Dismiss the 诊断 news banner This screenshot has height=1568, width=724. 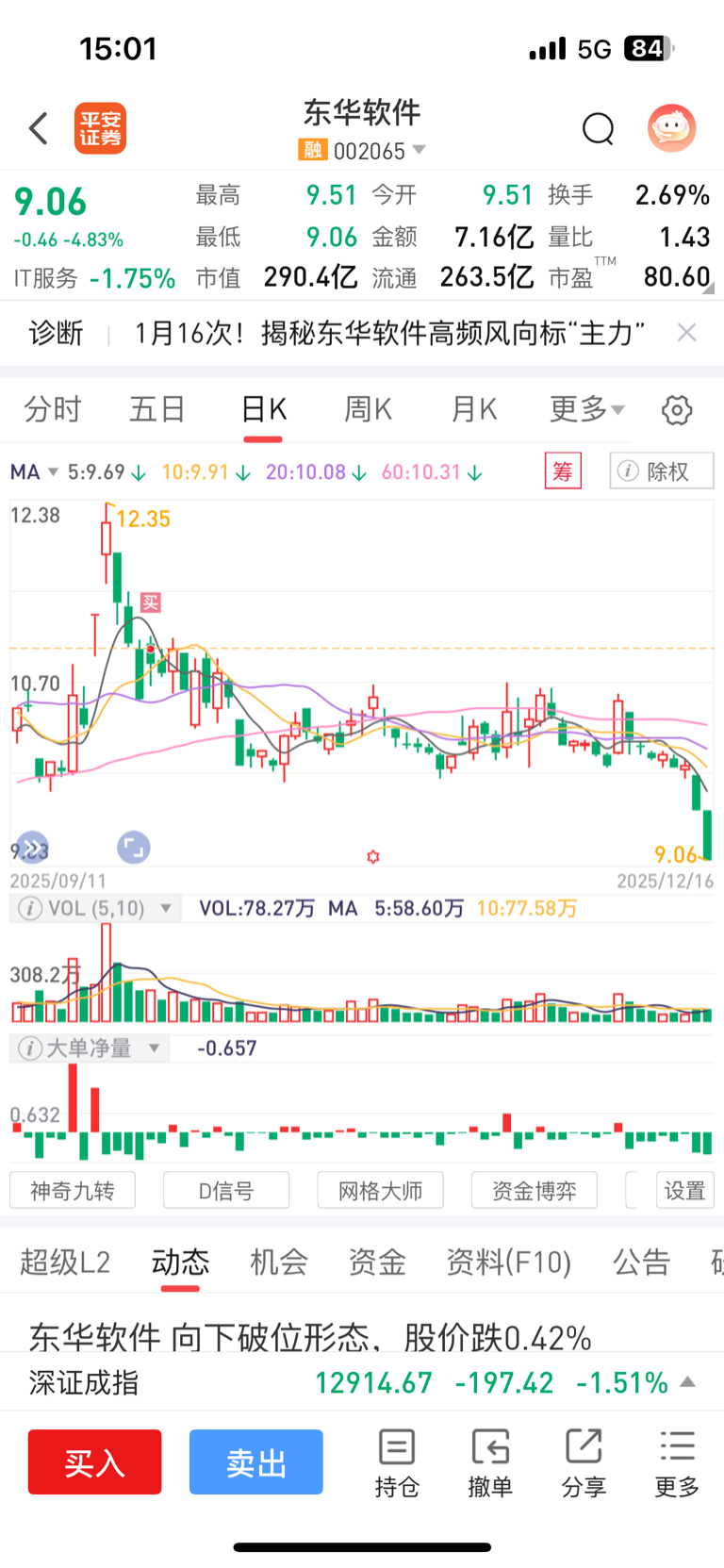[x=687, y=332]
